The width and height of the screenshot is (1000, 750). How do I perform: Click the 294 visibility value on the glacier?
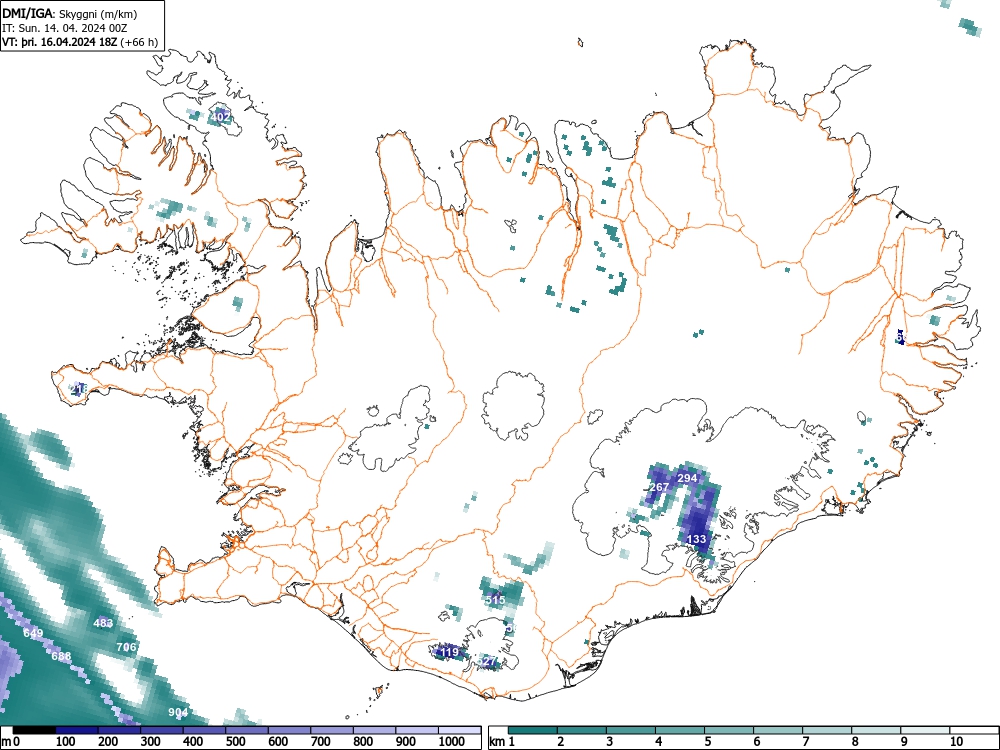click(x=687, y=478)
